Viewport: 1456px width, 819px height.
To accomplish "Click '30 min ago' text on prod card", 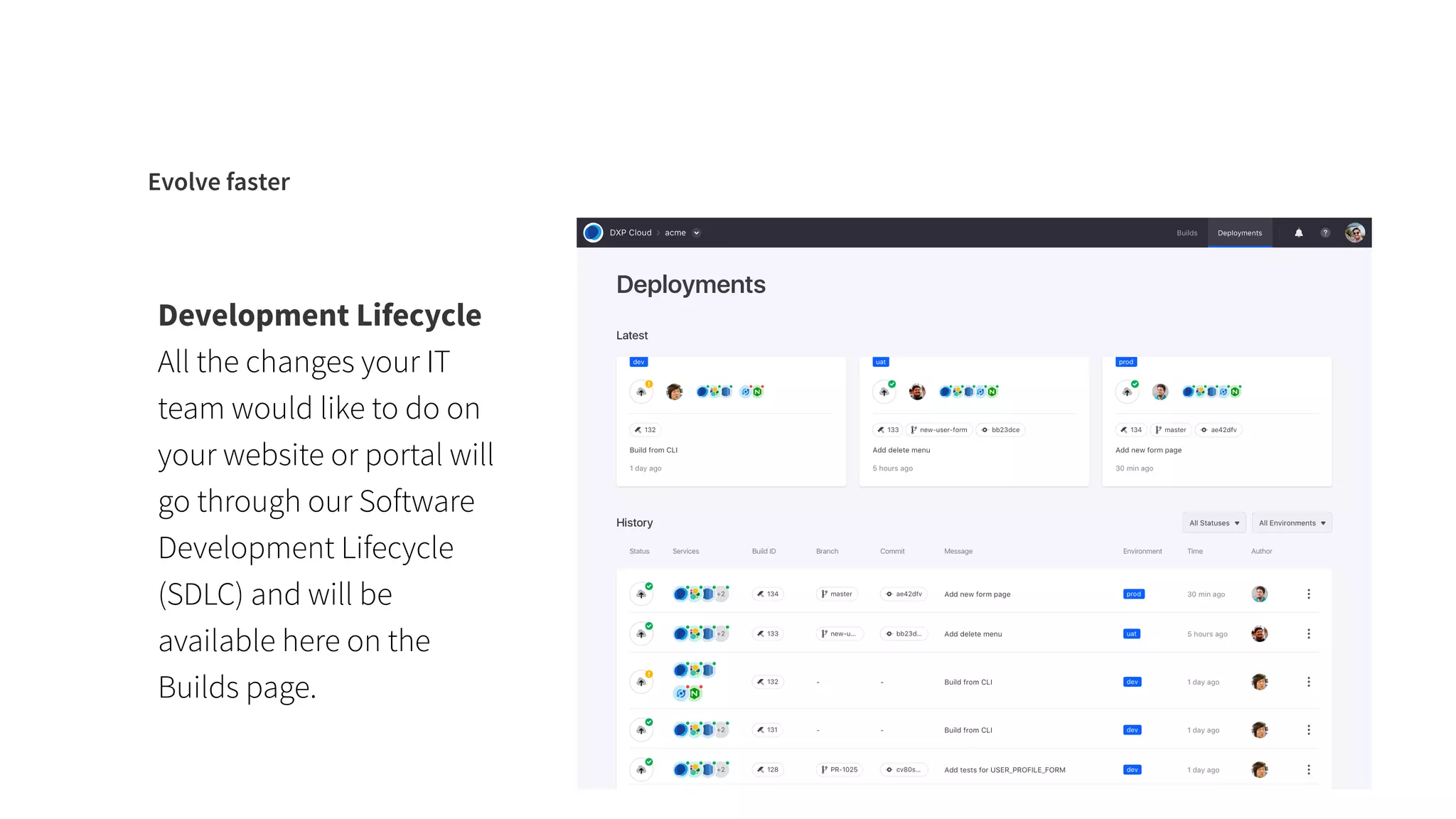I will [x=1134, y=469].
